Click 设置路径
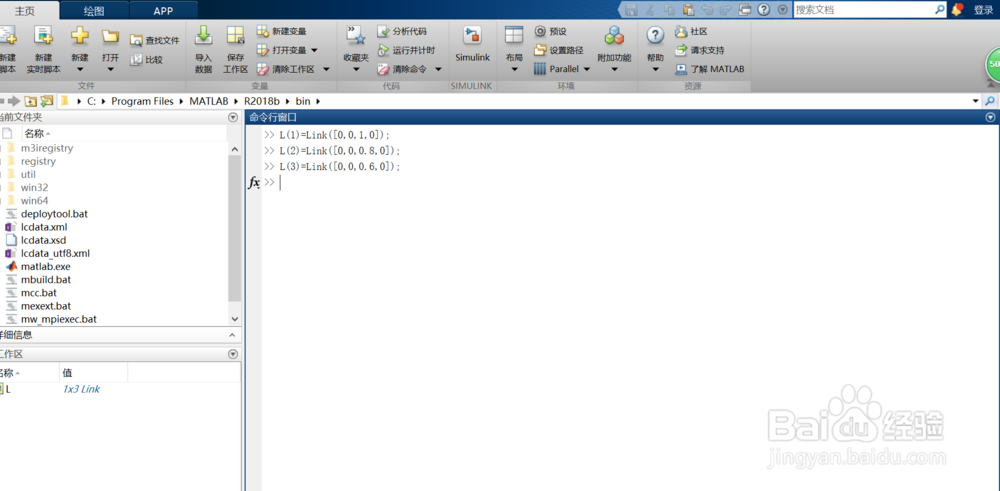Viewport: 1000px width, 491px height. tap(559, 50)
